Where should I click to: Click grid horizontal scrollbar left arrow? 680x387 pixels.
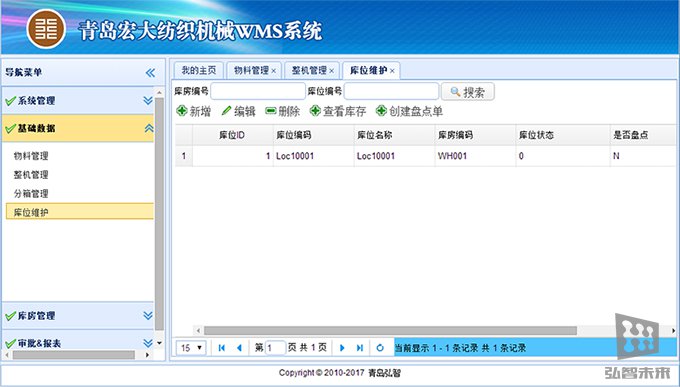[x=198, y=331]
